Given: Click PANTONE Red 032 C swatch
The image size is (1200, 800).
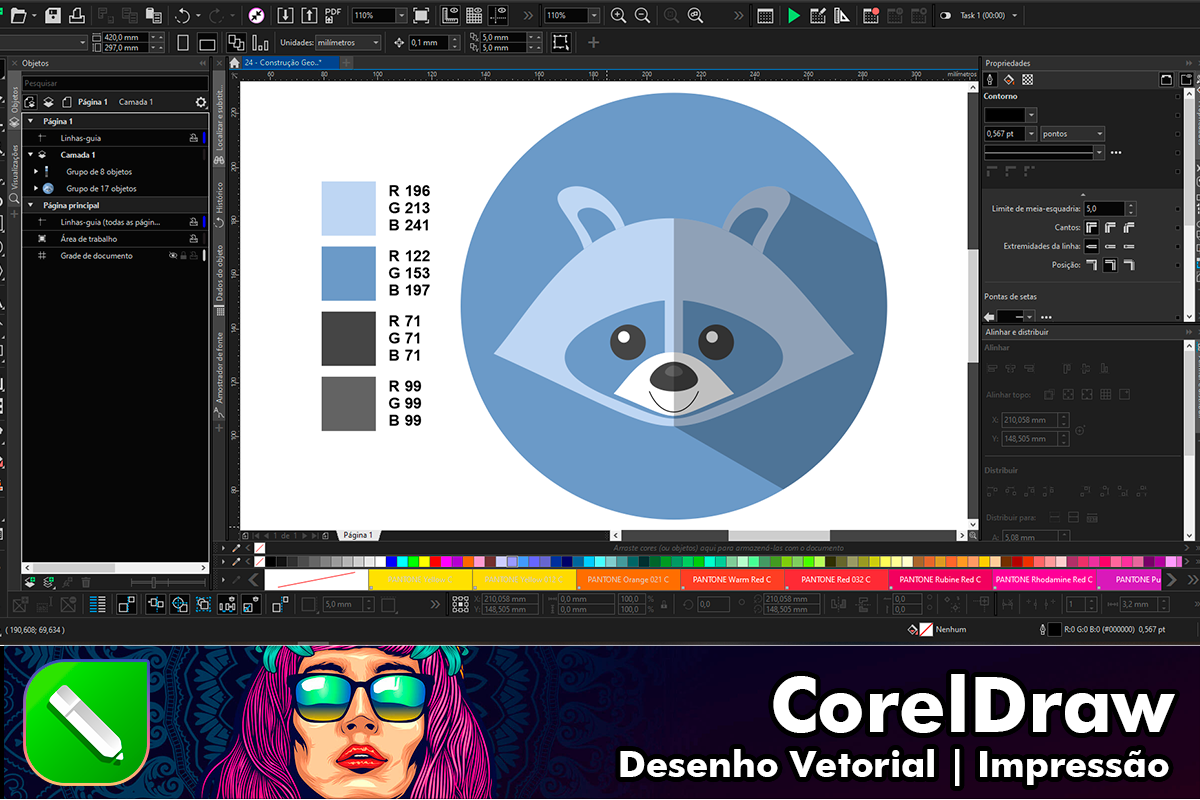Looking at the screenshot, I should pyautogui.click(x=836, y=579).
